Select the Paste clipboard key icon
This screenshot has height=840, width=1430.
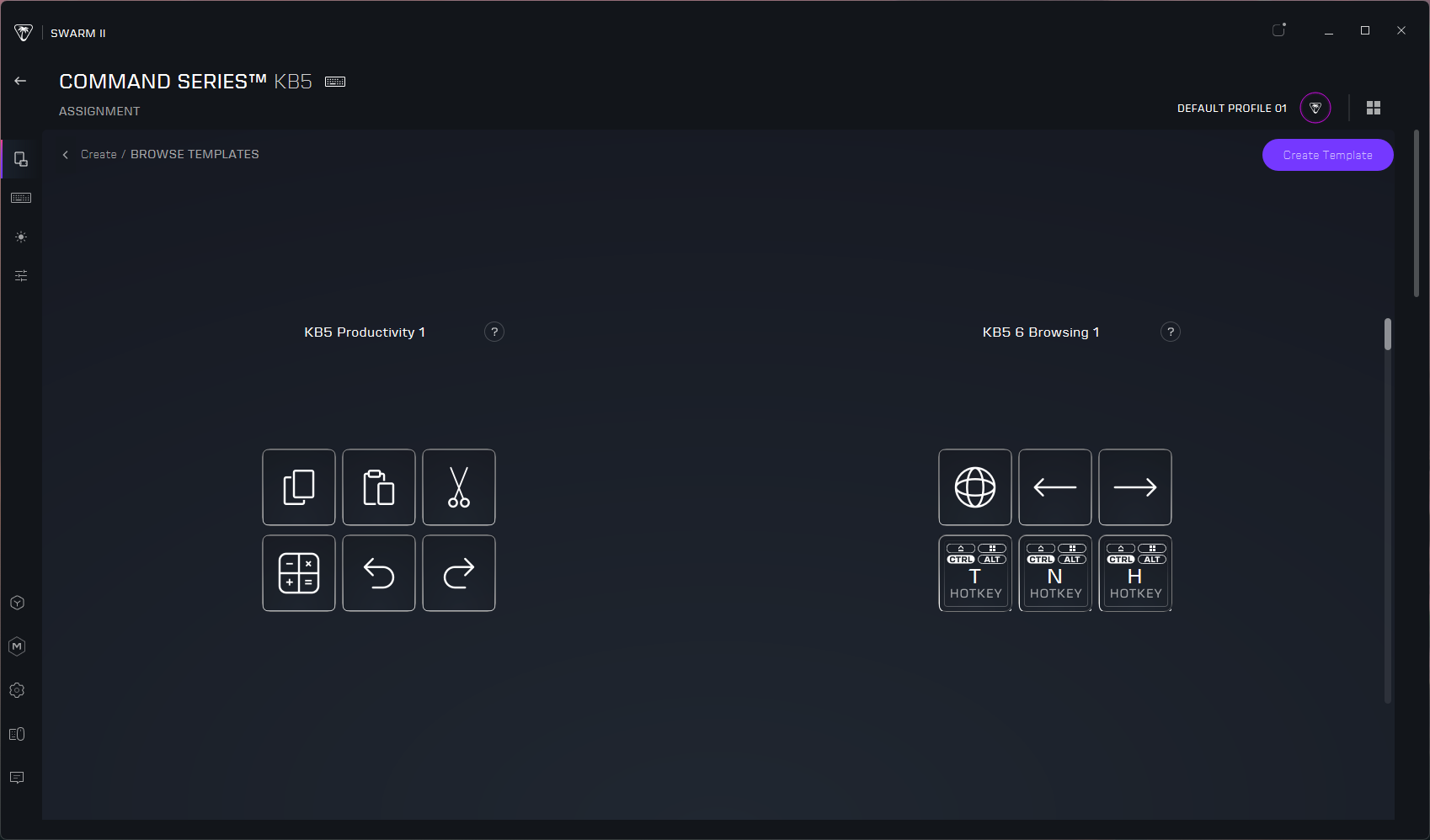tap(379, 487)
